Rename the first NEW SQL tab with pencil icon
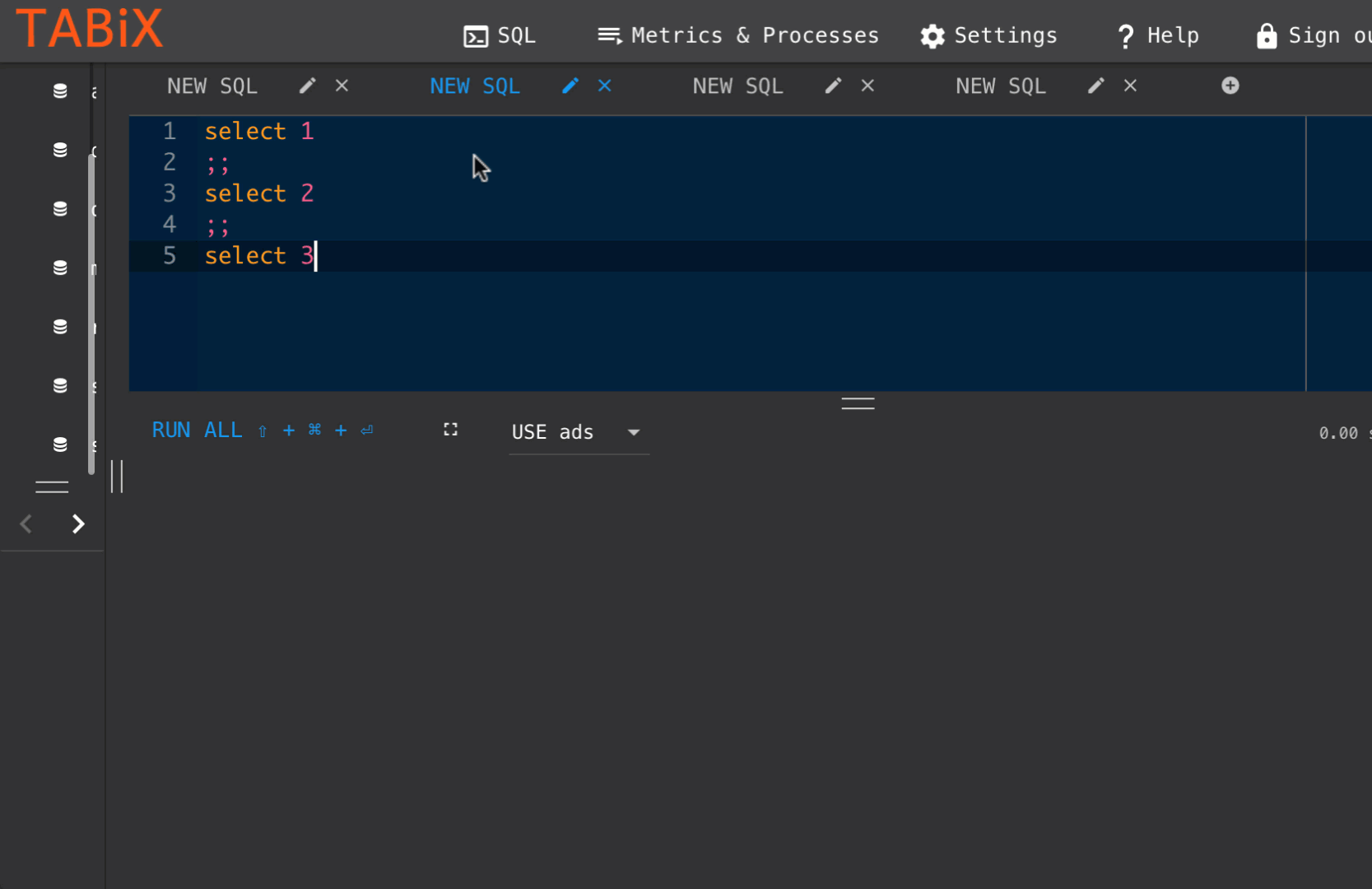 coord(307,85)
